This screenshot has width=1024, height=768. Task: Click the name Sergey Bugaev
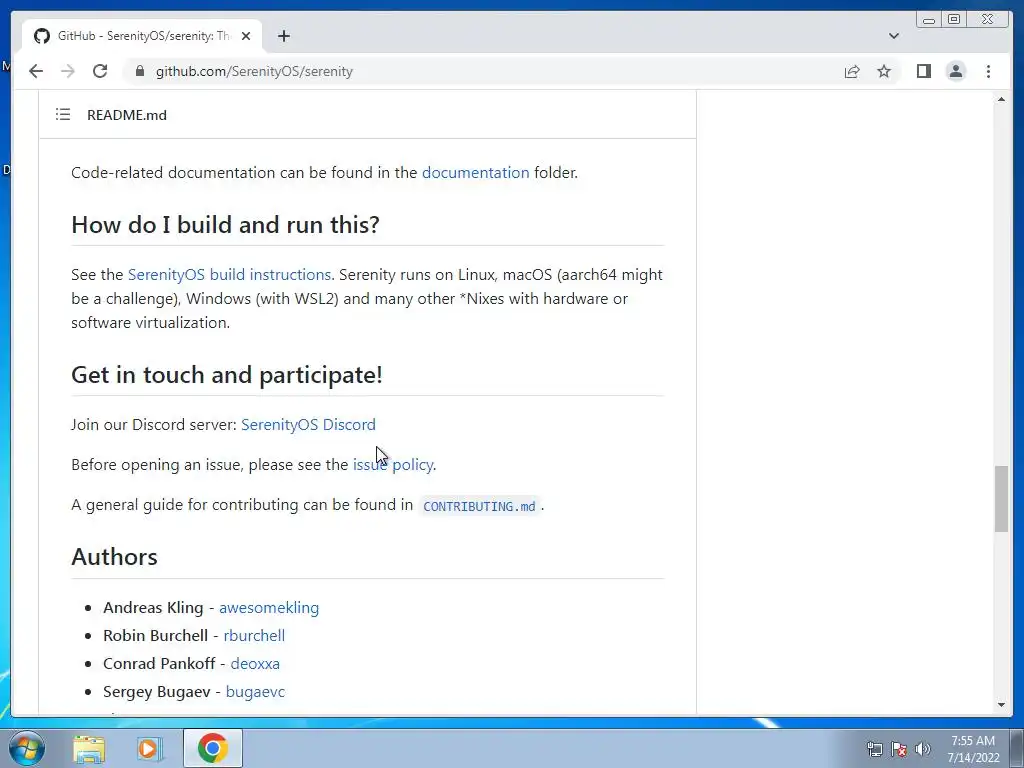[x=157, y=692]
